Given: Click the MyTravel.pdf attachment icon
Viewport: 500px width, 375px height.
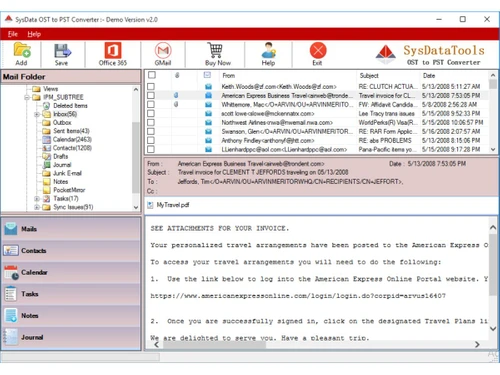Looking at the screenshot, I should pos(150,205).
